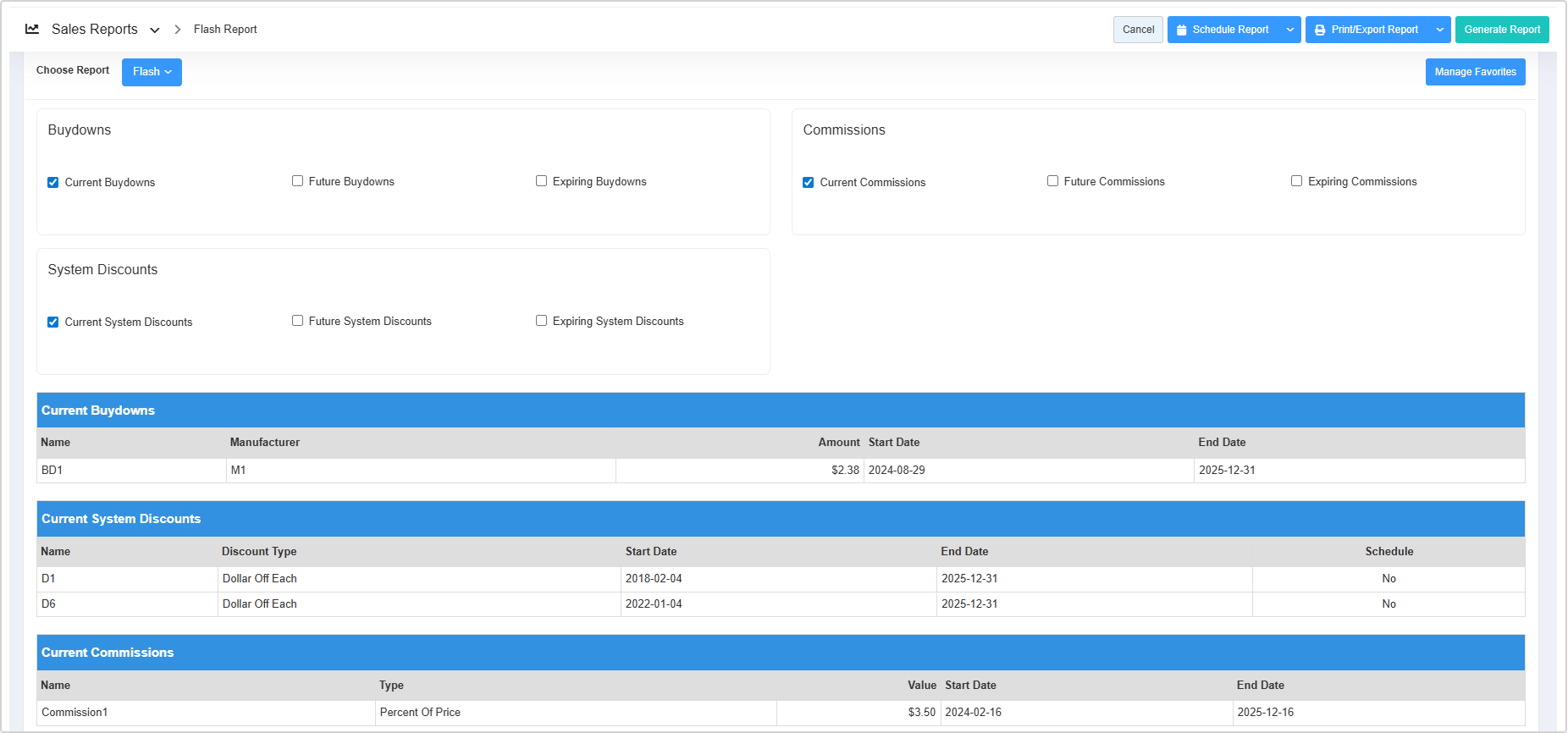This screenshot has width=1568, height=733.
Task: Open Schedule Report dropdown arrow
Action: pyautogui.click(x=1289, y=30)
